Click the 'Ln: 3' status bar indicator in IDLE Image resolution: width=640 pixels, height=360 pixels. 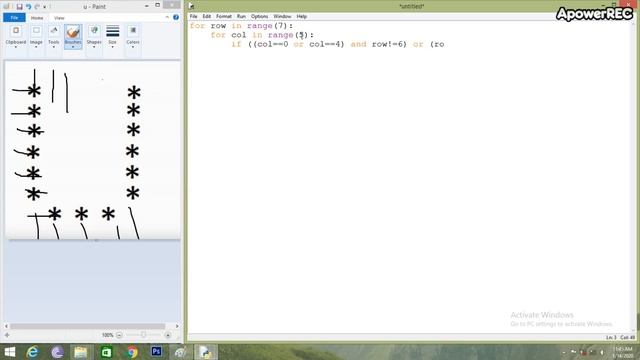coord(611,338)
